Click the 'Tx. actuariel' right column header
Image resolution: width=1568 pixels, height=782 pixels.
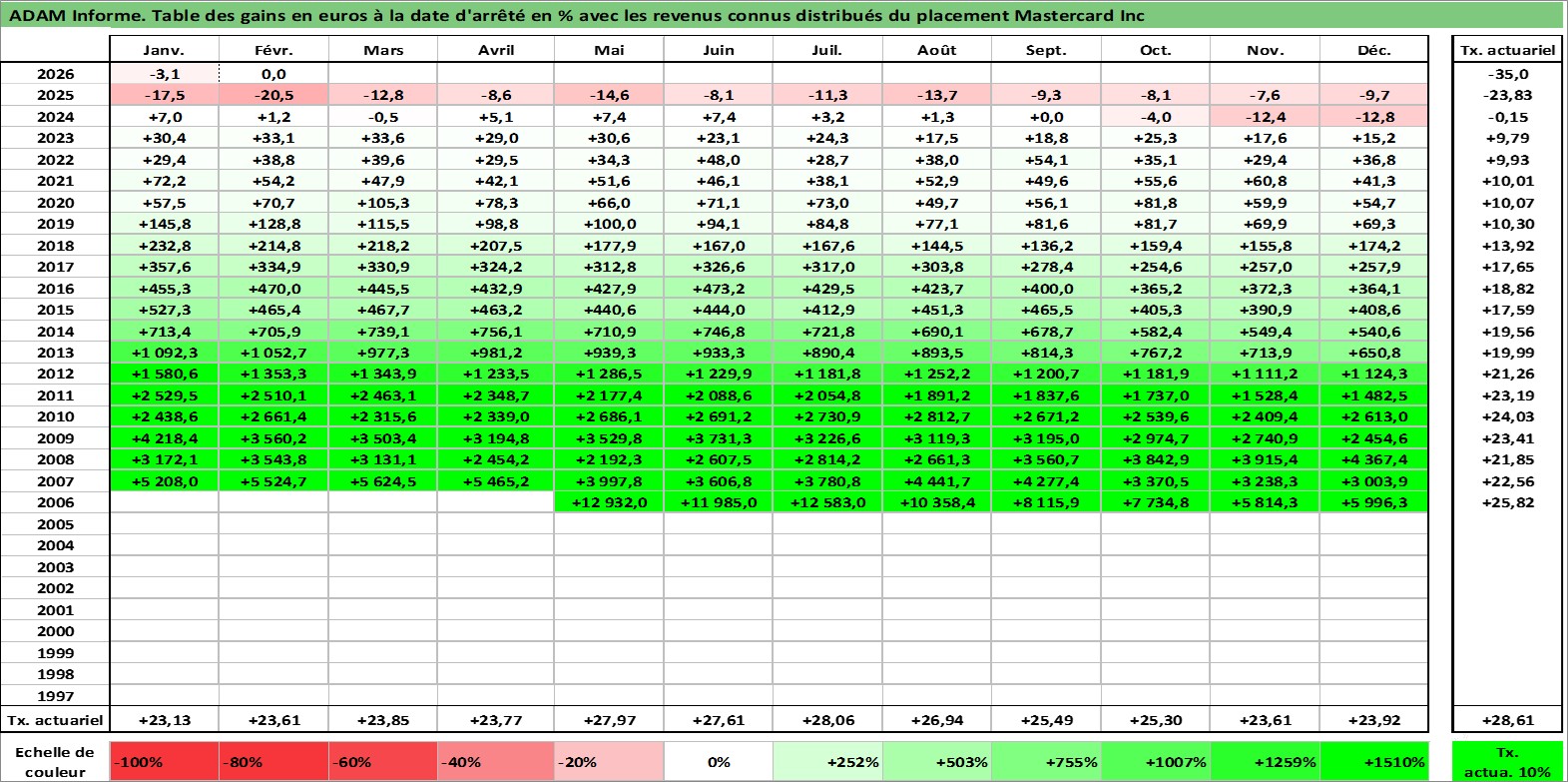(1507, 50)
